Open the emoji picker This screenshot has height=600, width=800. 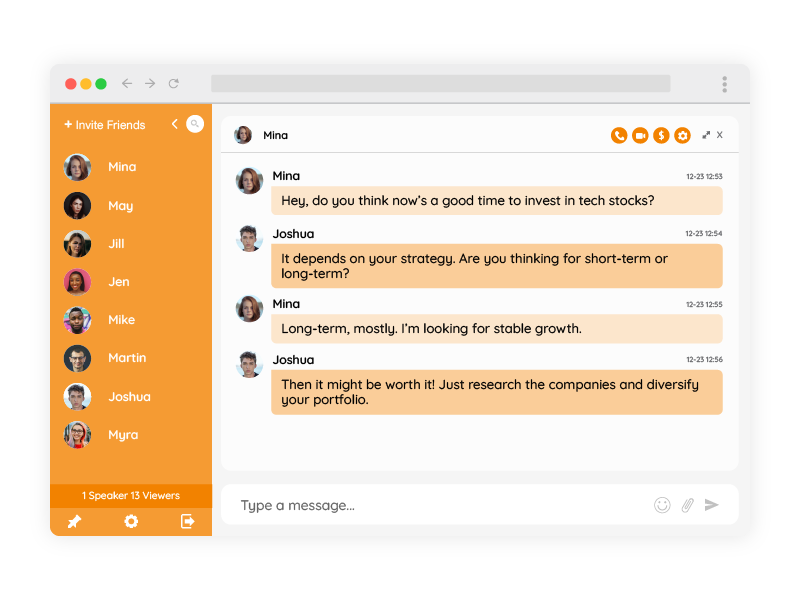[x=662, y=505]
